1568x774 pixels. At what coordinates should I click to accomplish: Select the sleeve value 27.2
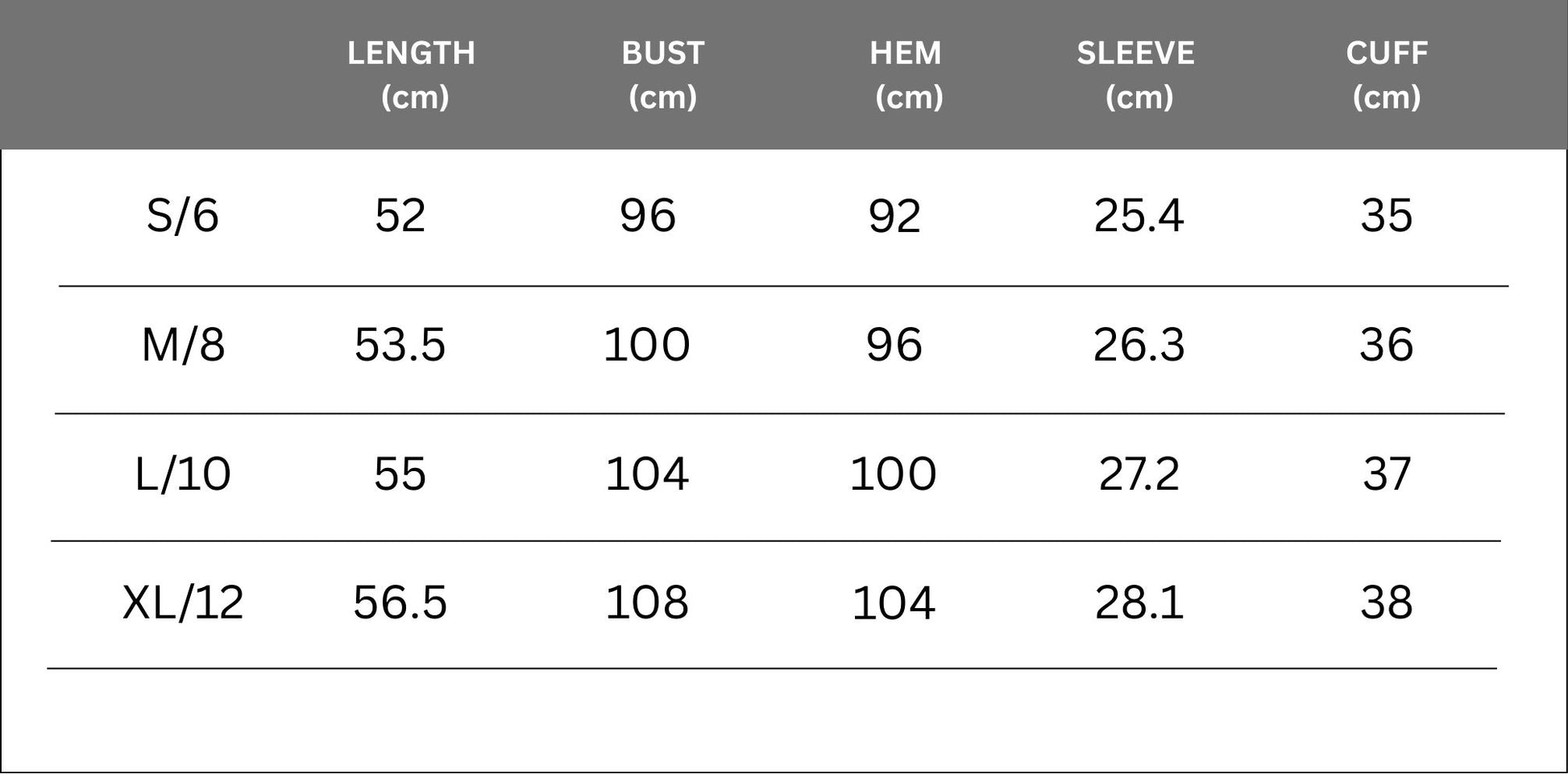click(1139, 474)
